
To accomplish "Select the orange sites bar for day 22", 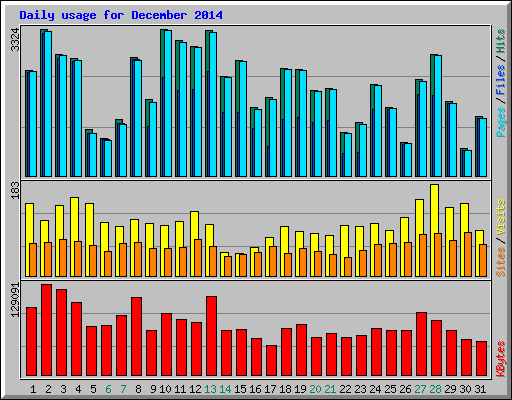I will (x=348, y=267).
